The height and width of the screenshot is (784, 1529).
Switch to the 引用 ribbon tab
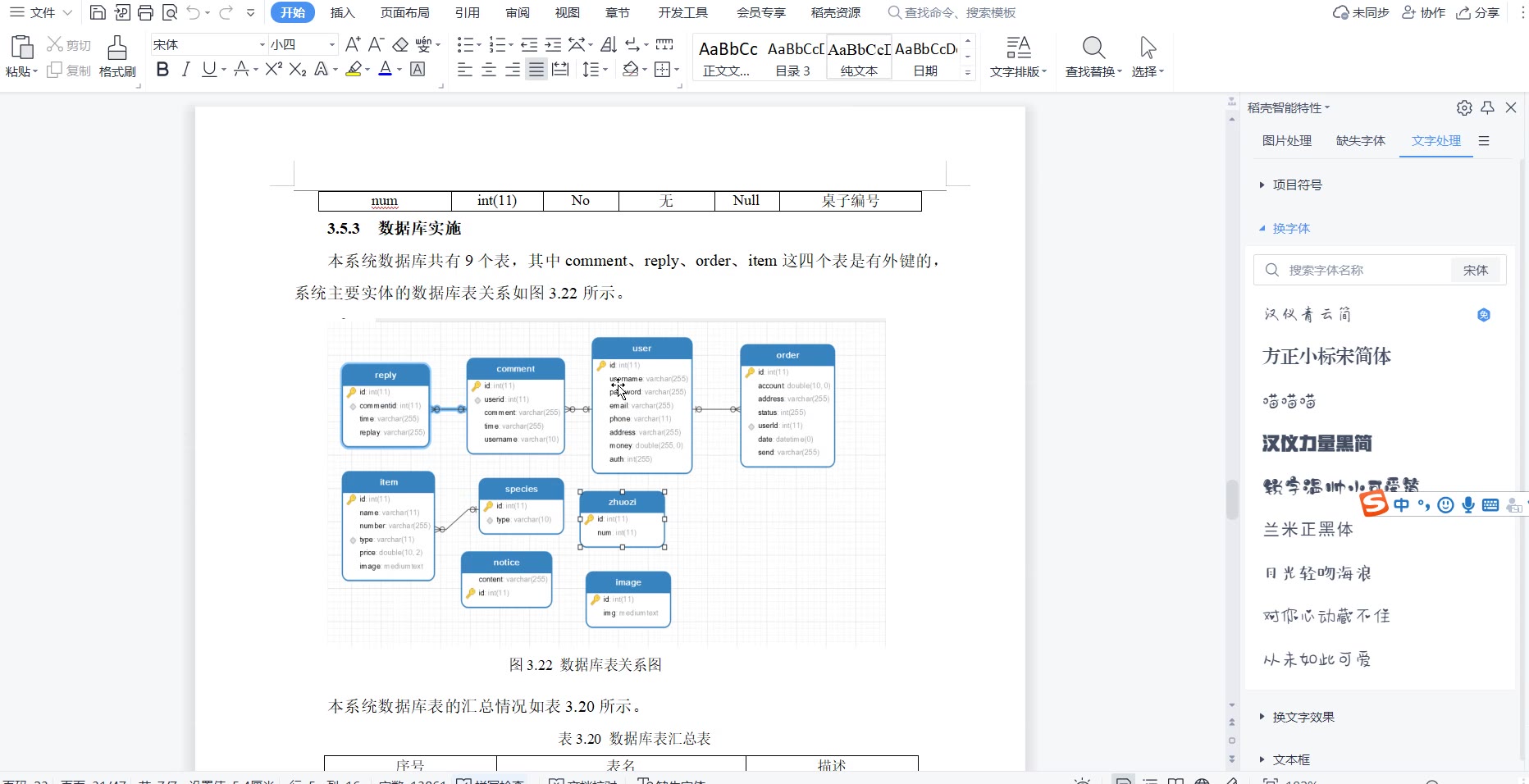point(468,12)
